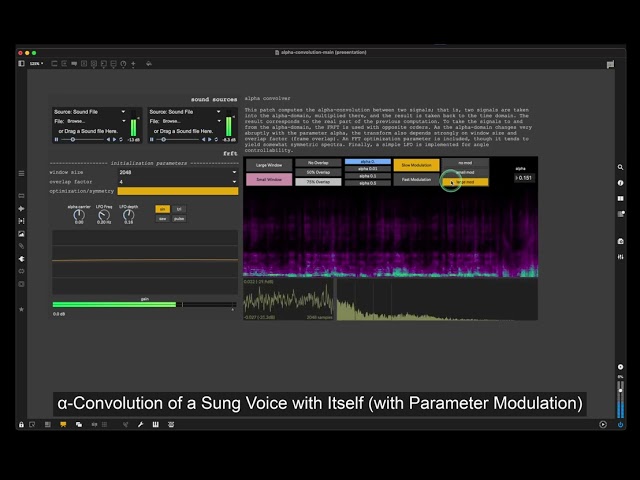The height and width of the screenshot is (480, 640).
Task: Select the 'large mod' option
Action: tap(465, 182)
